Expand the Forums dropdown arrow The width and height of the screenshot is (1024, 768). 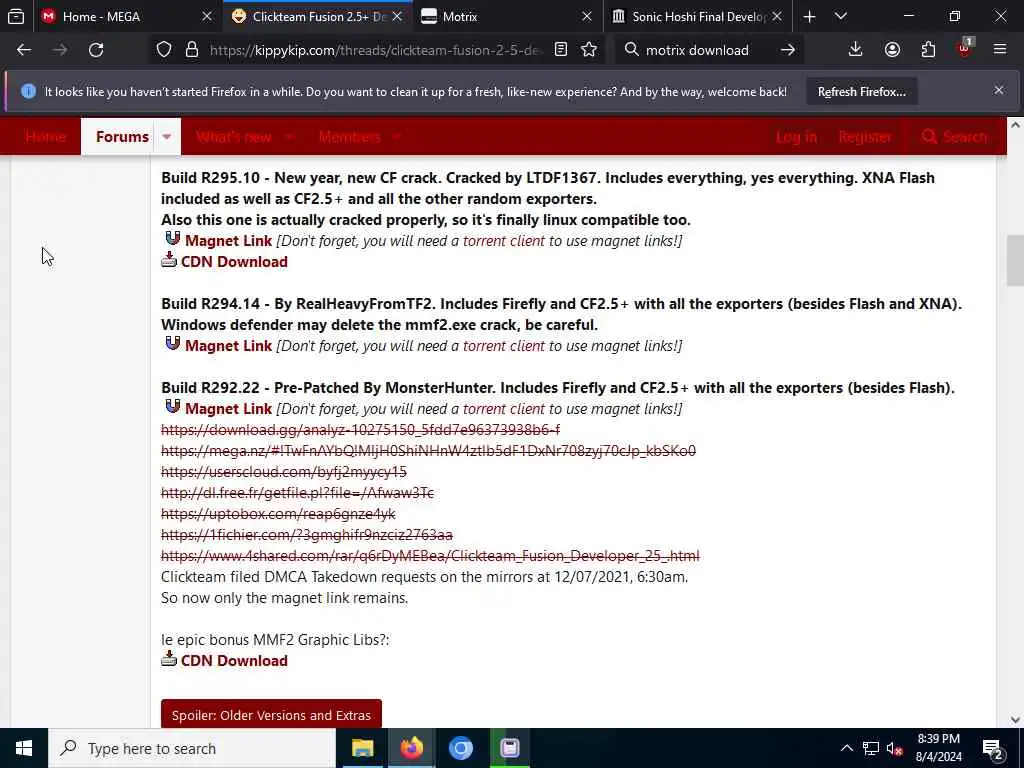pos(167,136)
